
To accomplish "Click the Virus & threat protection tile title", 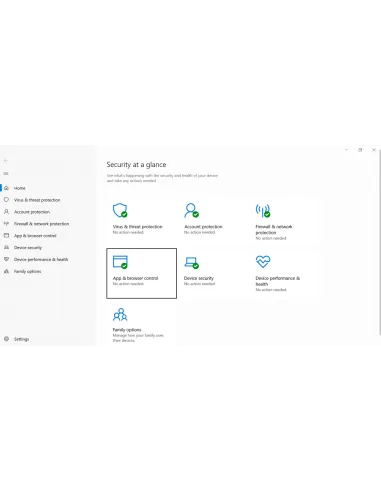I will tap(137, 227).
